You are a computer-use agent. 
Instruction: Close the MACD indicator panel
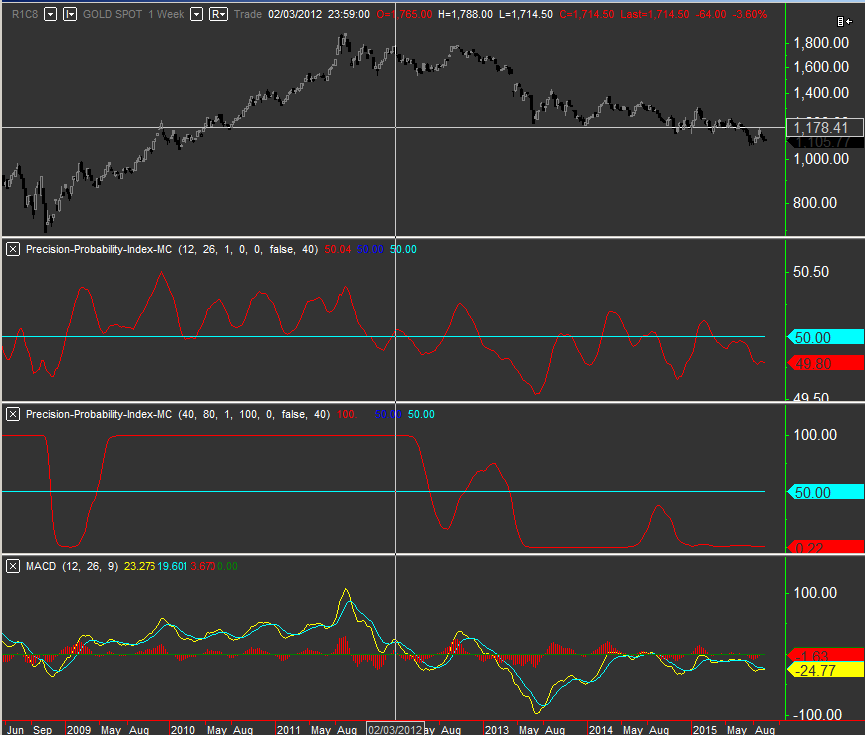13,567
